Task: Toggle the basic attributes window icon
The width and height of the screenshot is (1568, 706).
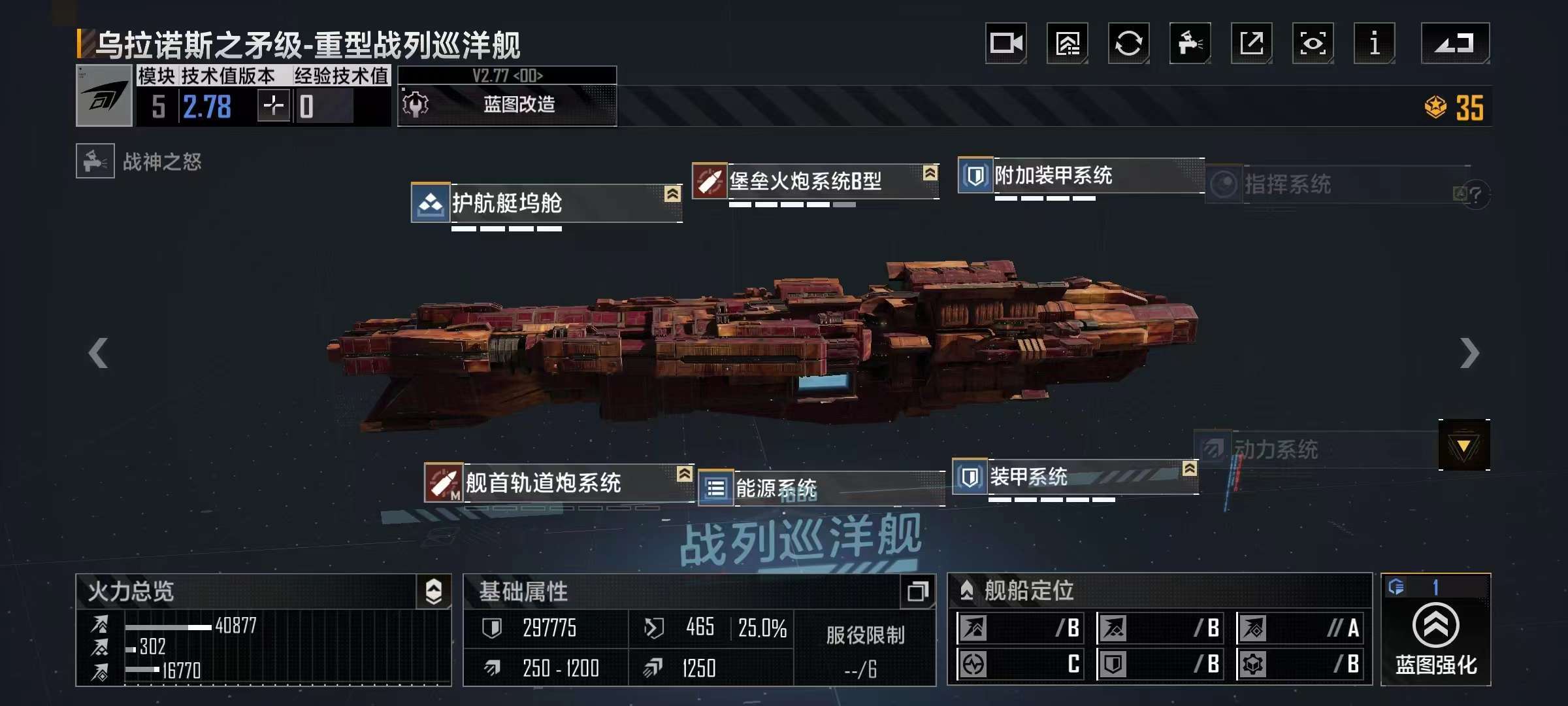Action: [917, 592]
